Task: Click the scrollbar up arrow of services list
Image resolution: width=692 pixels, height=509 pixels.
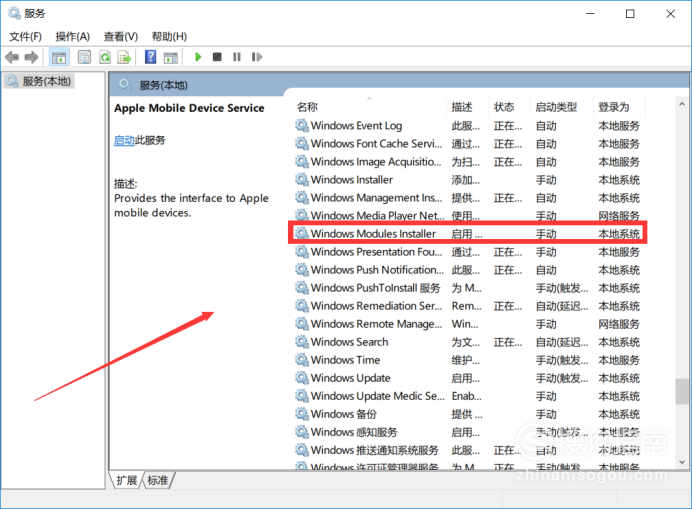Action: click(x=682, y=104)
